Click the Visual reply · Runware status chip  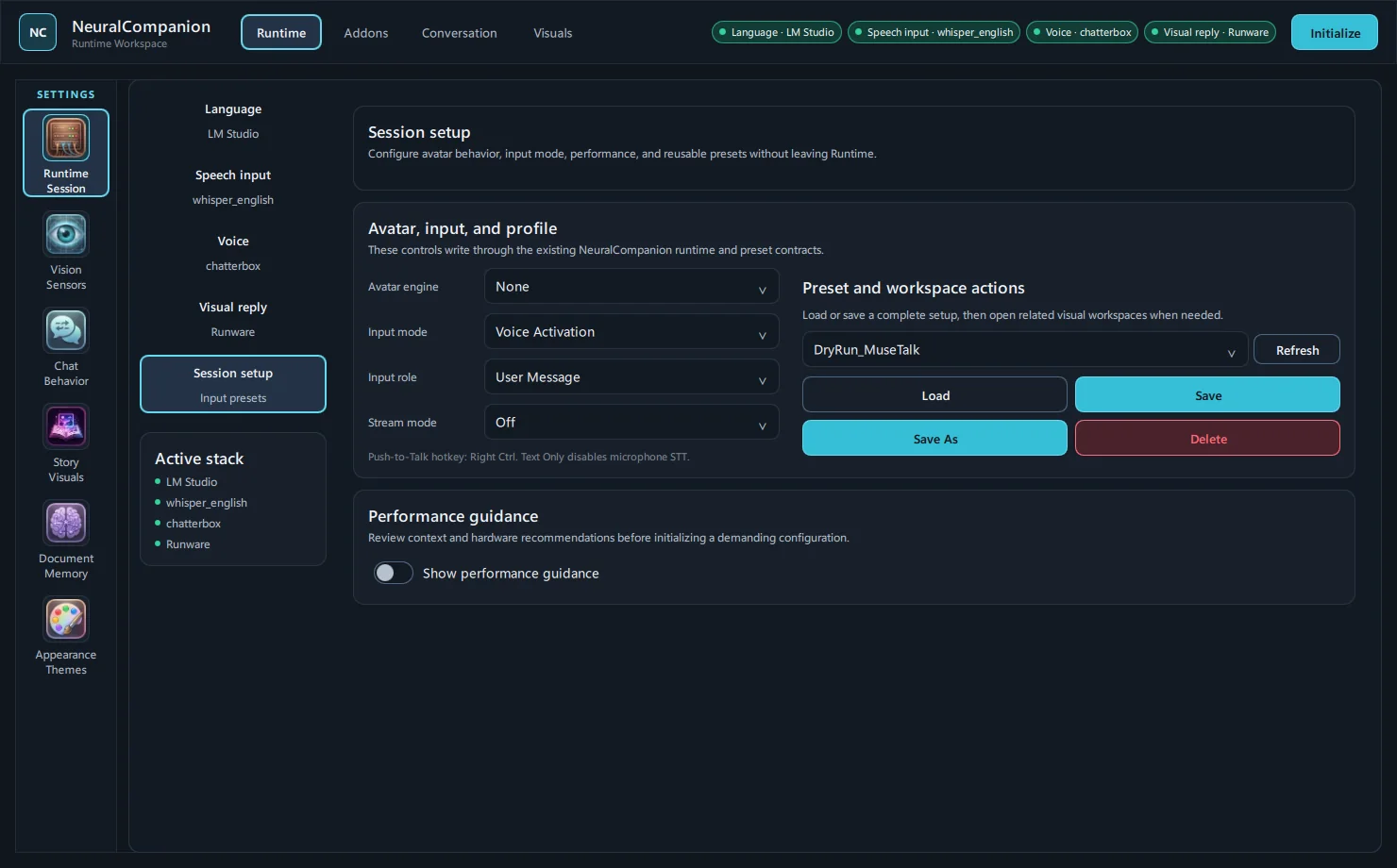pyautogui.click(x=1210, y=32)
